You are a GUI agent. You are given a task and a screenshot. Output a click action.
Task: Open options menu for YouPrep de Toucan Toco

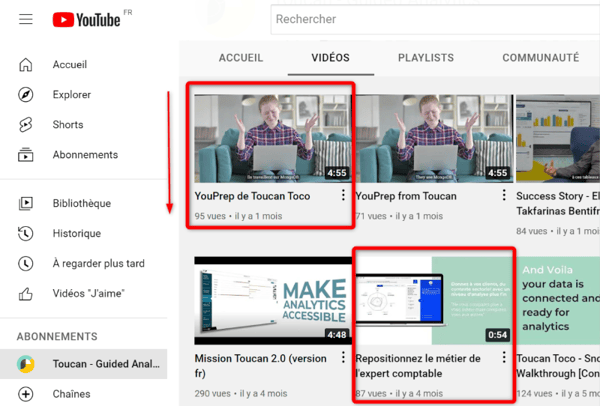[343, 196]
